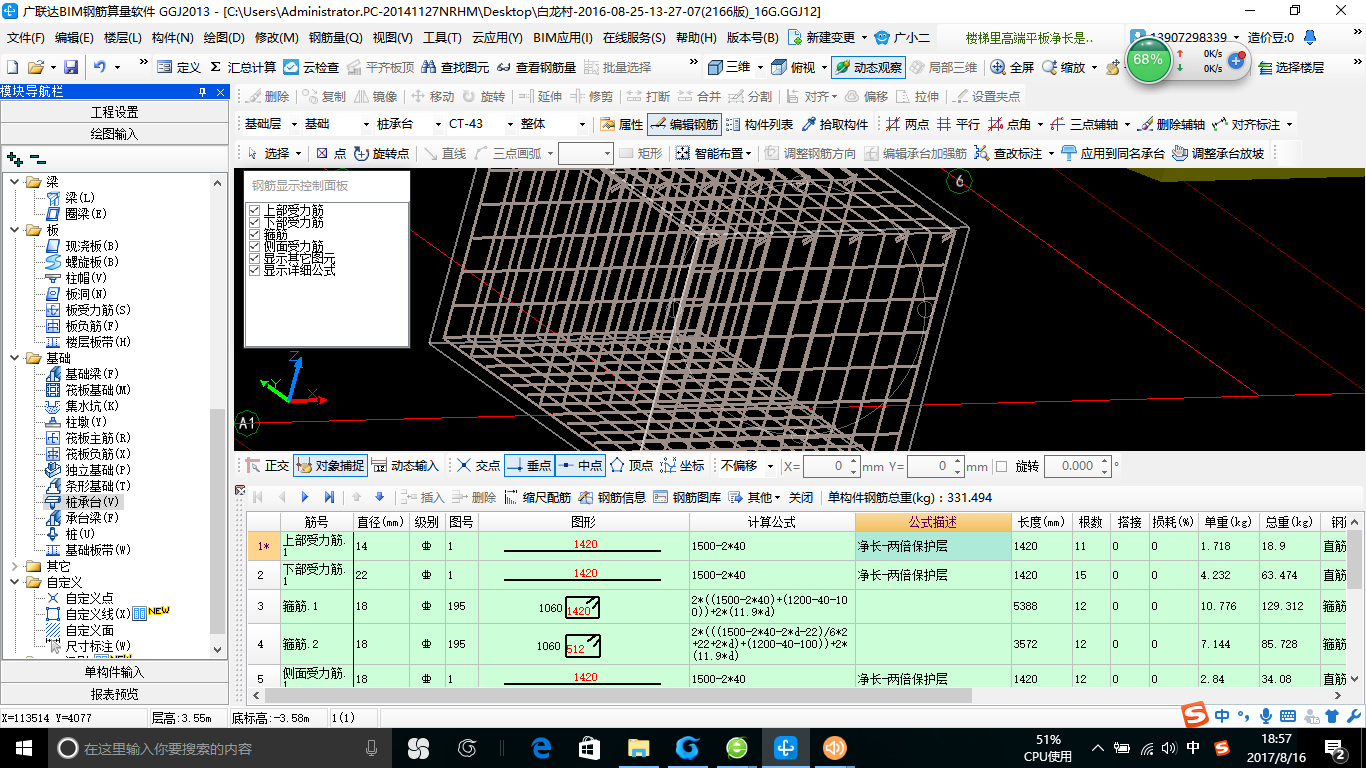Click 缩放 zoom tool
Viewport: 1366px width, 768px height.
[1064, 67]
